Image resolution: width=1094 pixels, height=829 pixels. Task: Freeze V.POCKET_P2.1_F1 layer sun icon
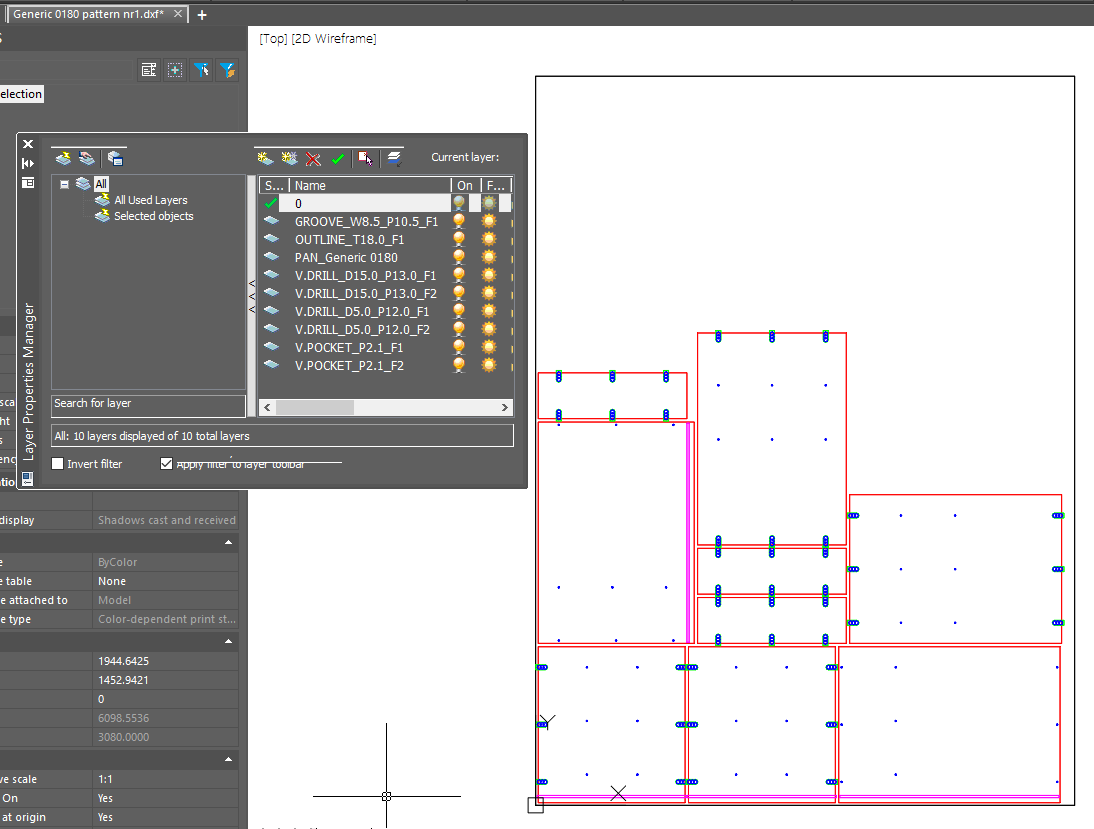[489, 347]
